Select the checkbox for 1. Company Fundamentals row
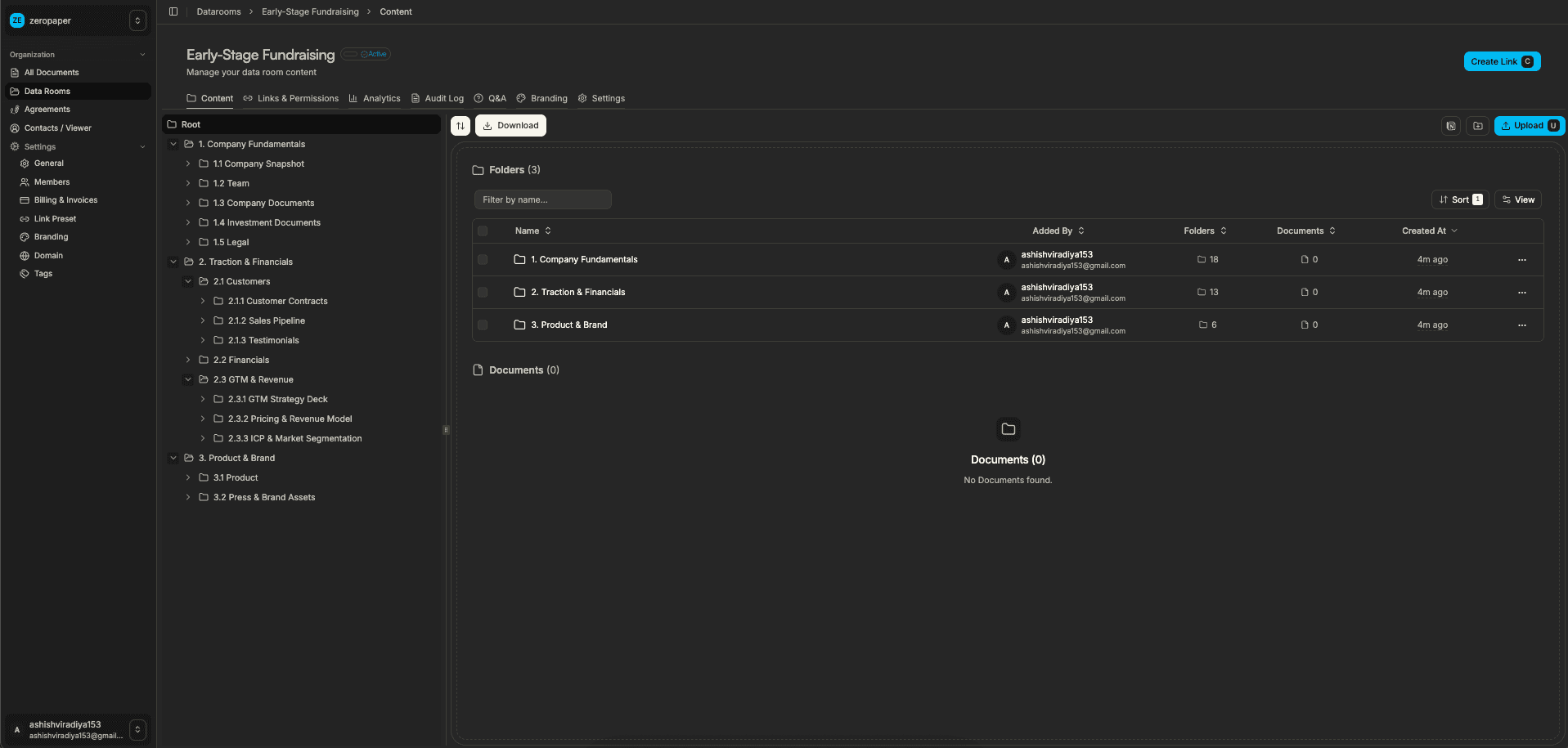Image resolution: width=1568 pixels, height=748 pixels. point(482,259)
